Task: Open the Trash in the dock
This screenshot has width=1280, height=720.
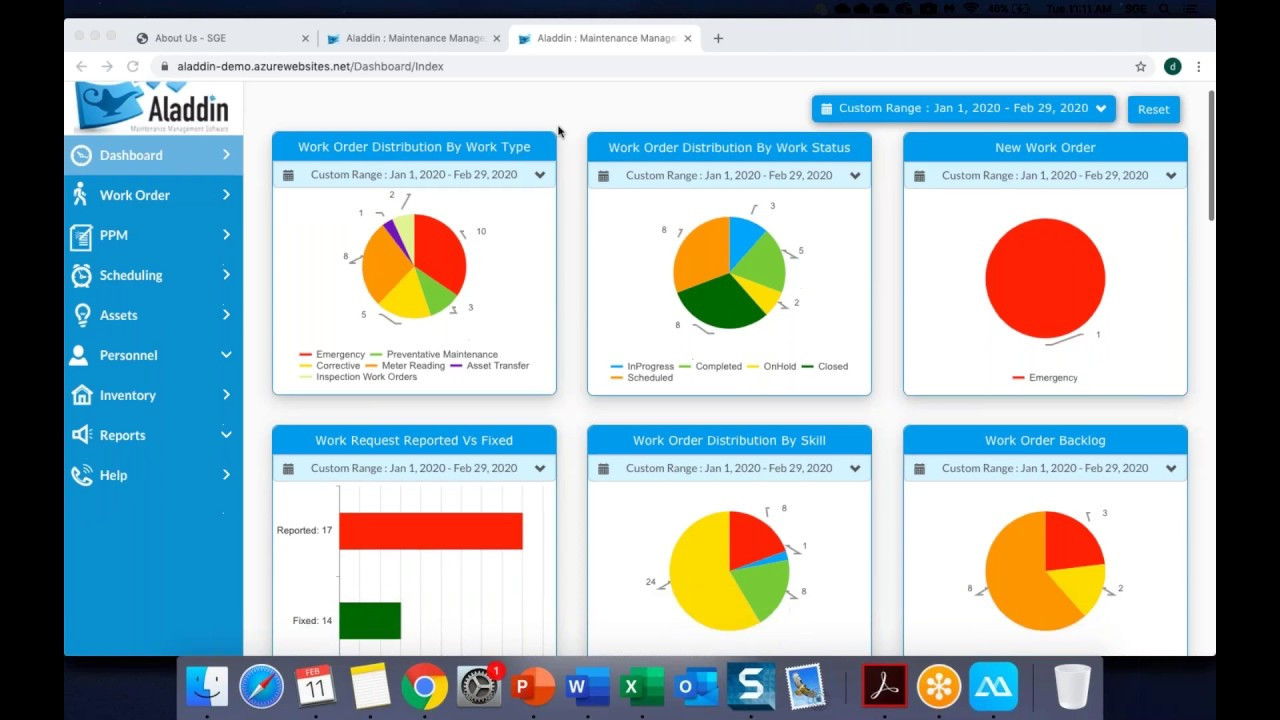Action: (x=1073, y=687)
